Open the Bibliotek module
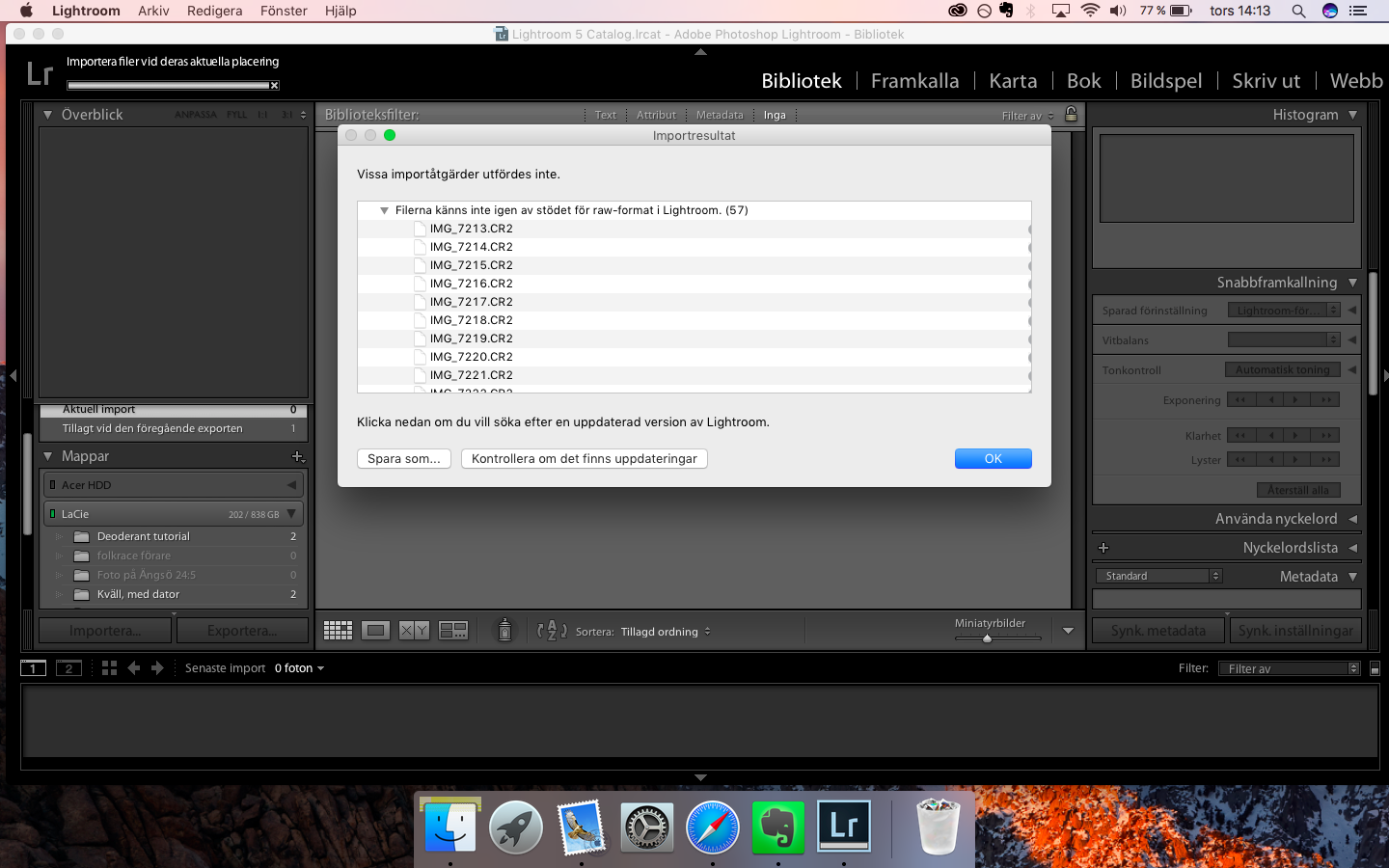This screenshot has width=1389, height=868. point(802,81)
